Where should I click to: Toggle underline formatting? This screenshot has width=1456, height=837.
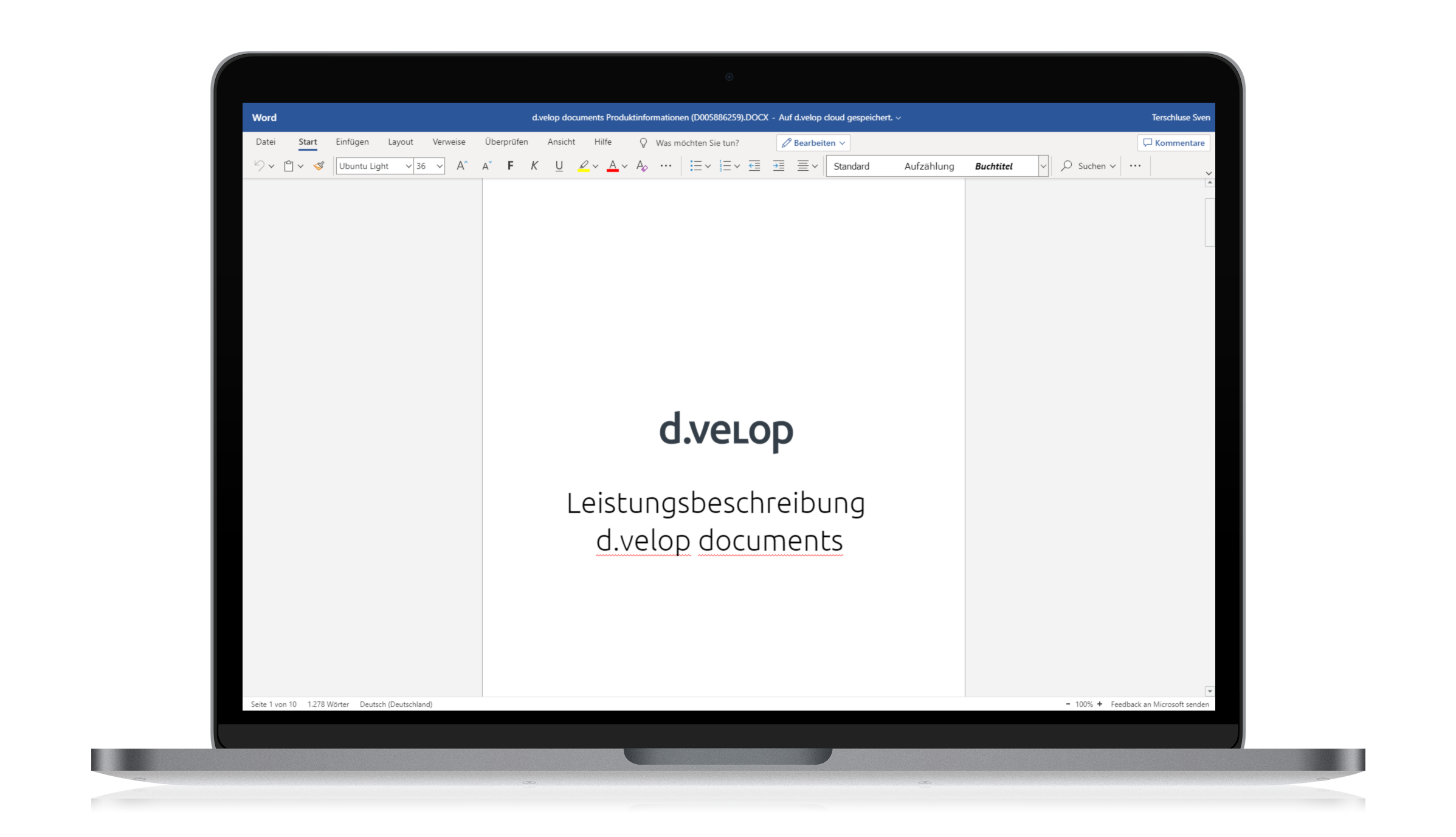[559, 166]
